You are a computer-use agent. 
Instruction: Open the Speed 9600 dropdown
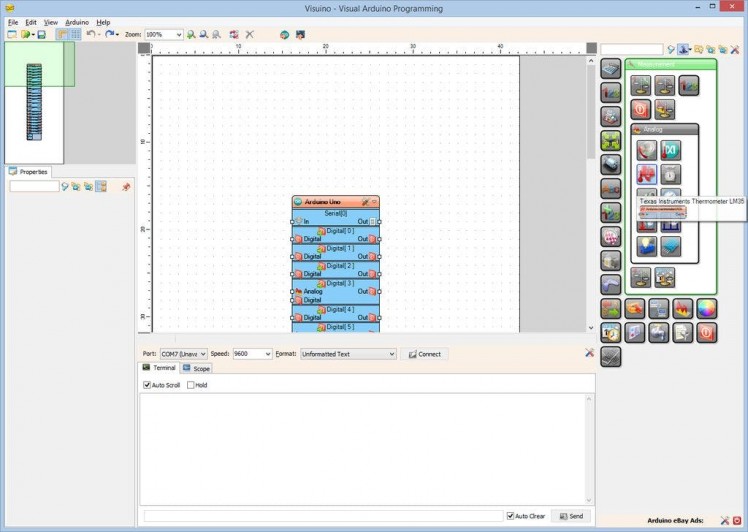point(252,354)
